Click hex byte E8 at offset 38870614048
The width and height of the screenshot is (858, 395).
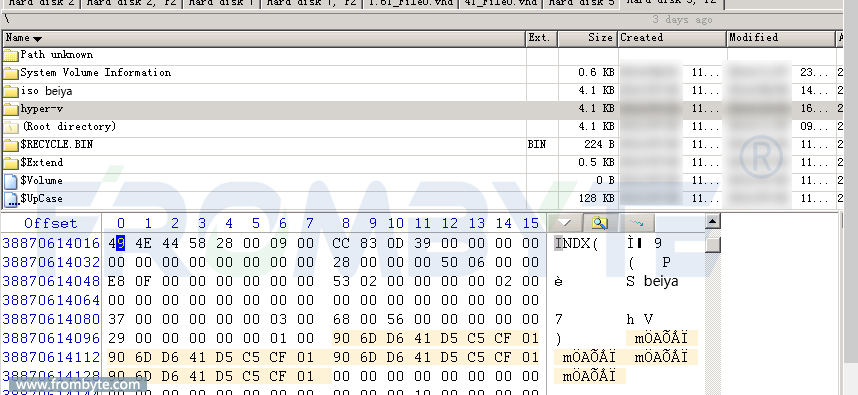(x=117, y=281)
